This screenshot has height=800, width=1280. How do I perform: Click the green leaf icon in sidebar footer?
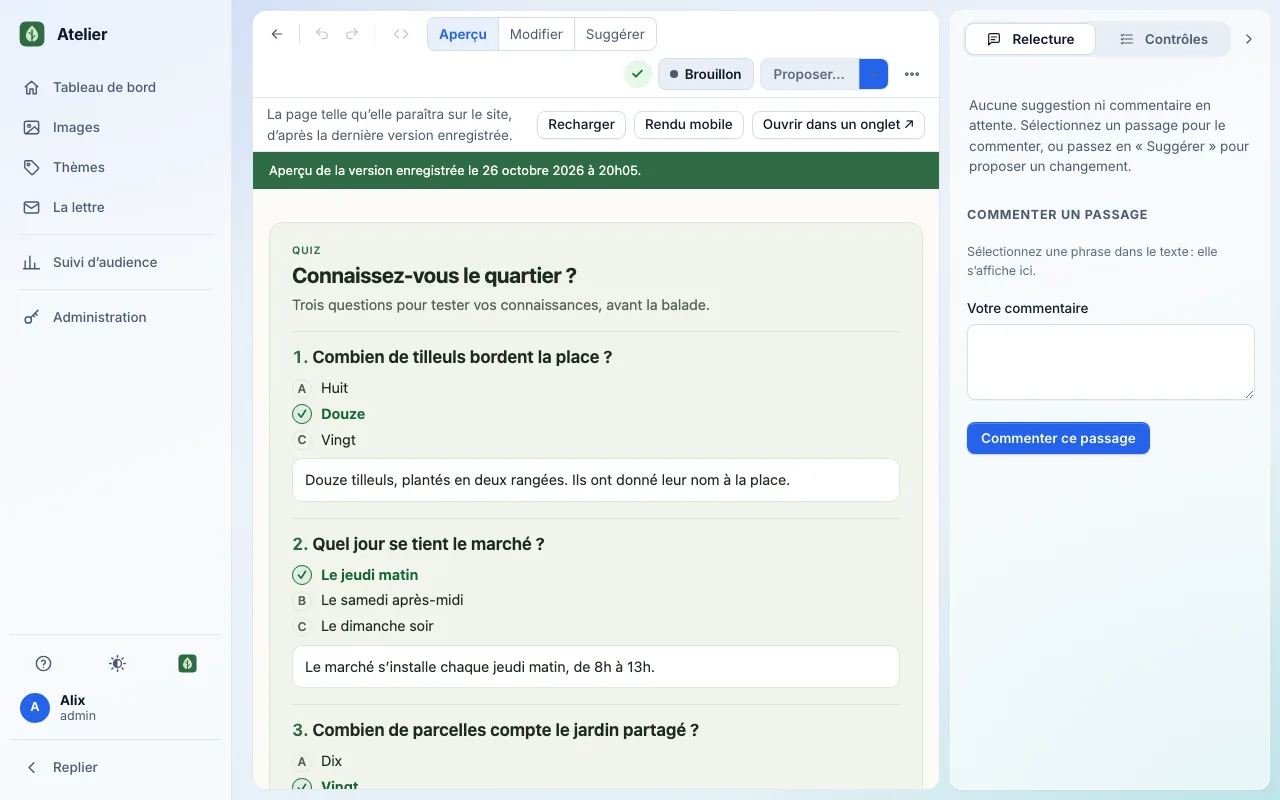pyautogui.click(x=187, y=663)
